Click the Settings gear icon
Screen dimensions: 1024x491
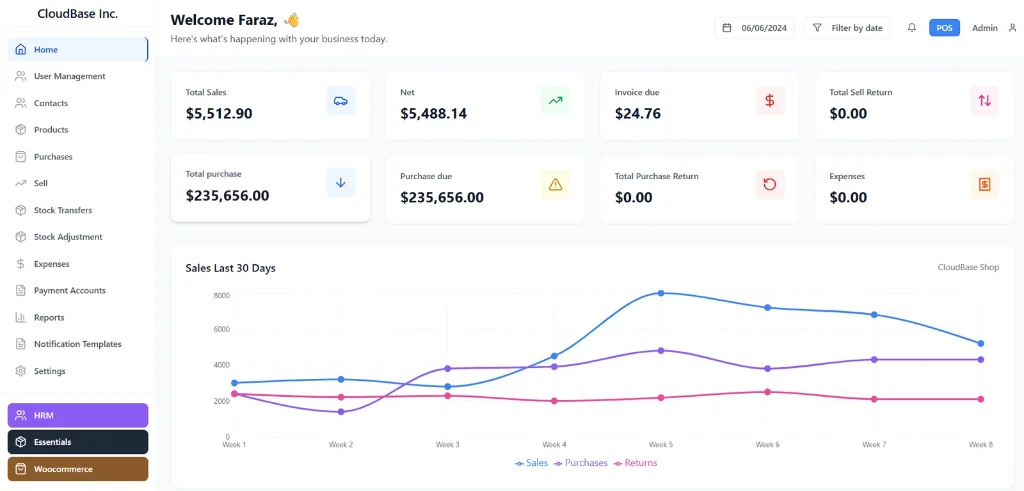coord(21,371)
